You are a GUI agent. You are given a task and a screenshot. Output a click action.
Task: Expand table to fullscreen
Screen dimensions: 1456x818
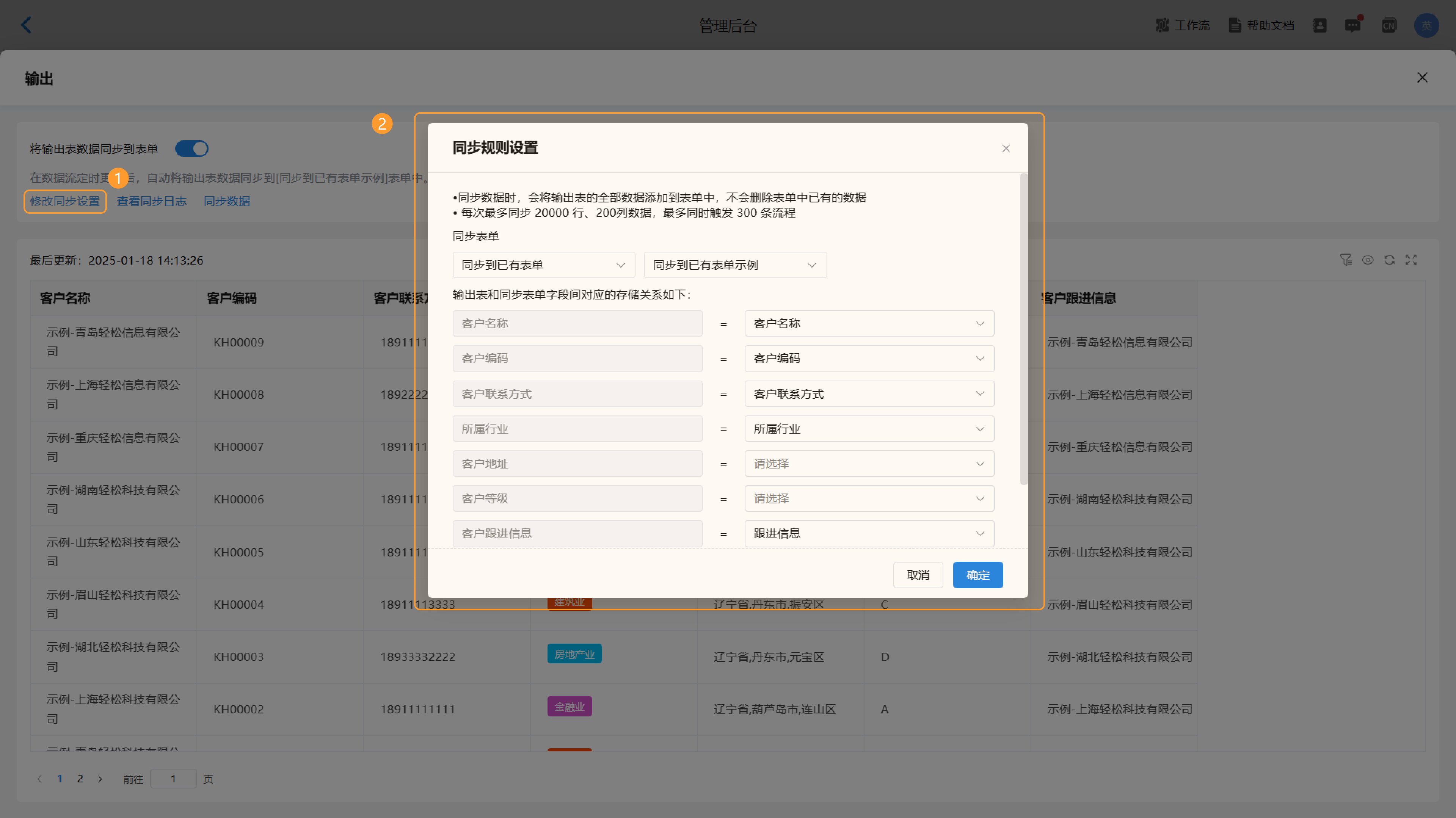(x=1411, y=260)
